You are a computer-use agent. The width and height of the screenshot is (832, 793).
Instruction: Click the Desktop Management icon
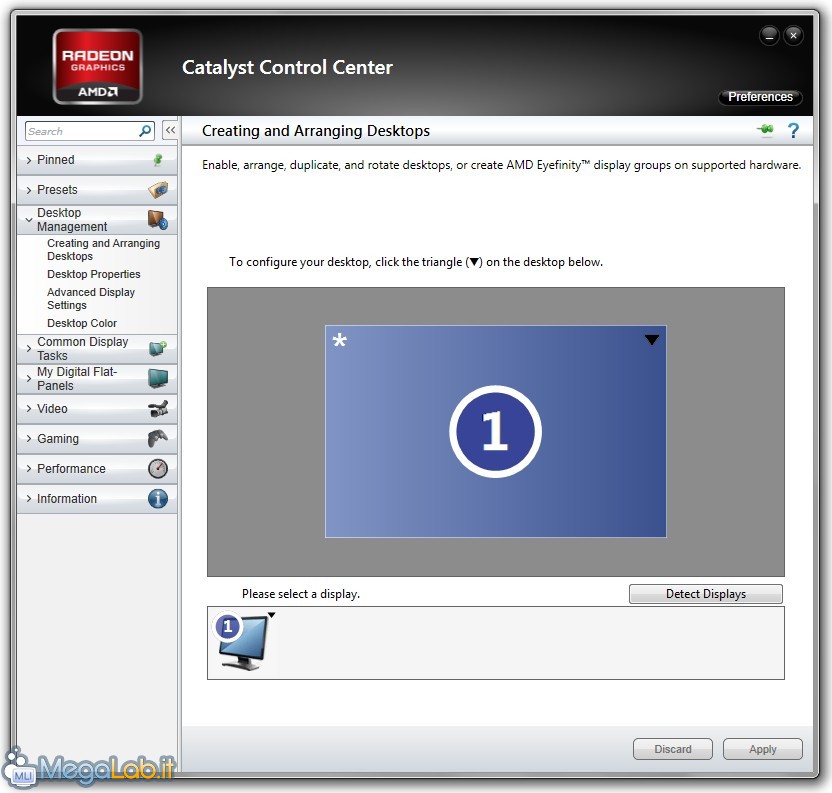tap(158, 219)
